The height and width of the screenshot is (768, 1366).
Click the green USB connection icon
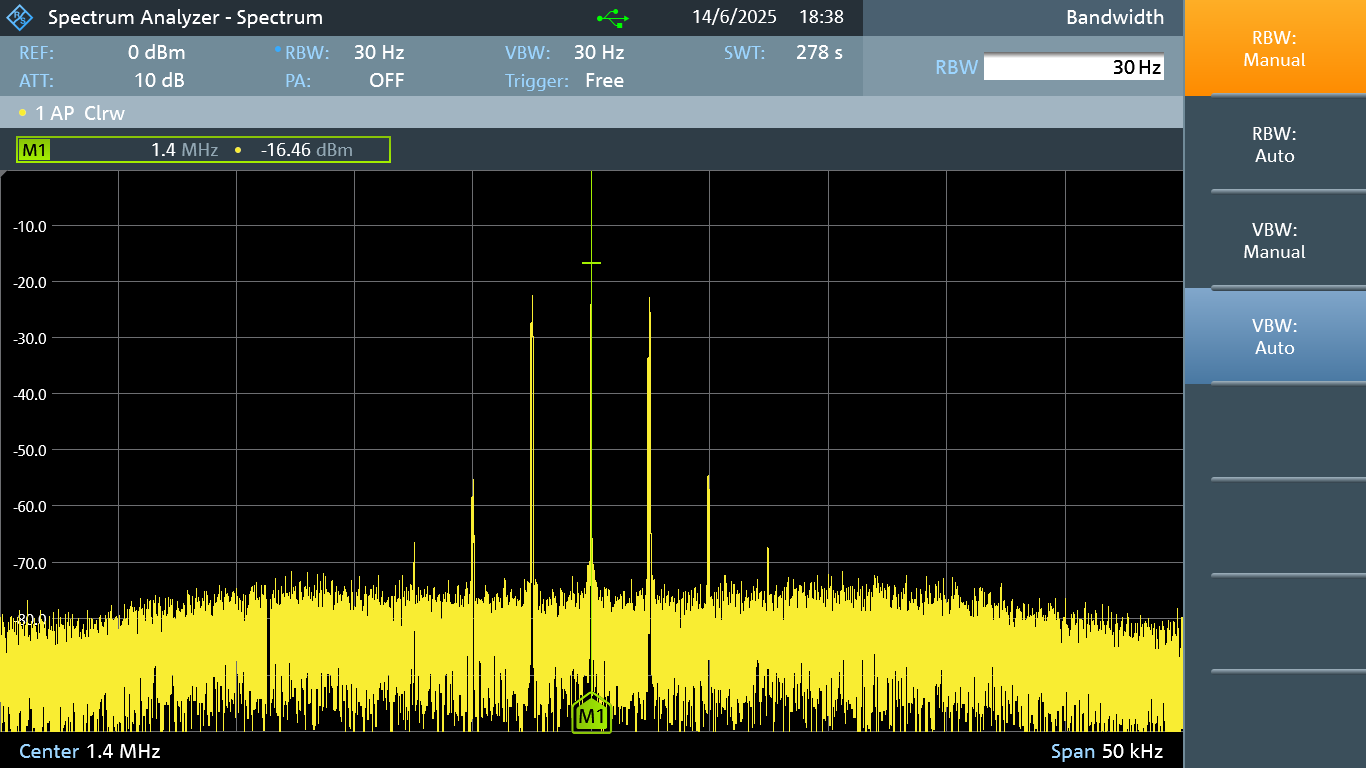click(612, 18)
